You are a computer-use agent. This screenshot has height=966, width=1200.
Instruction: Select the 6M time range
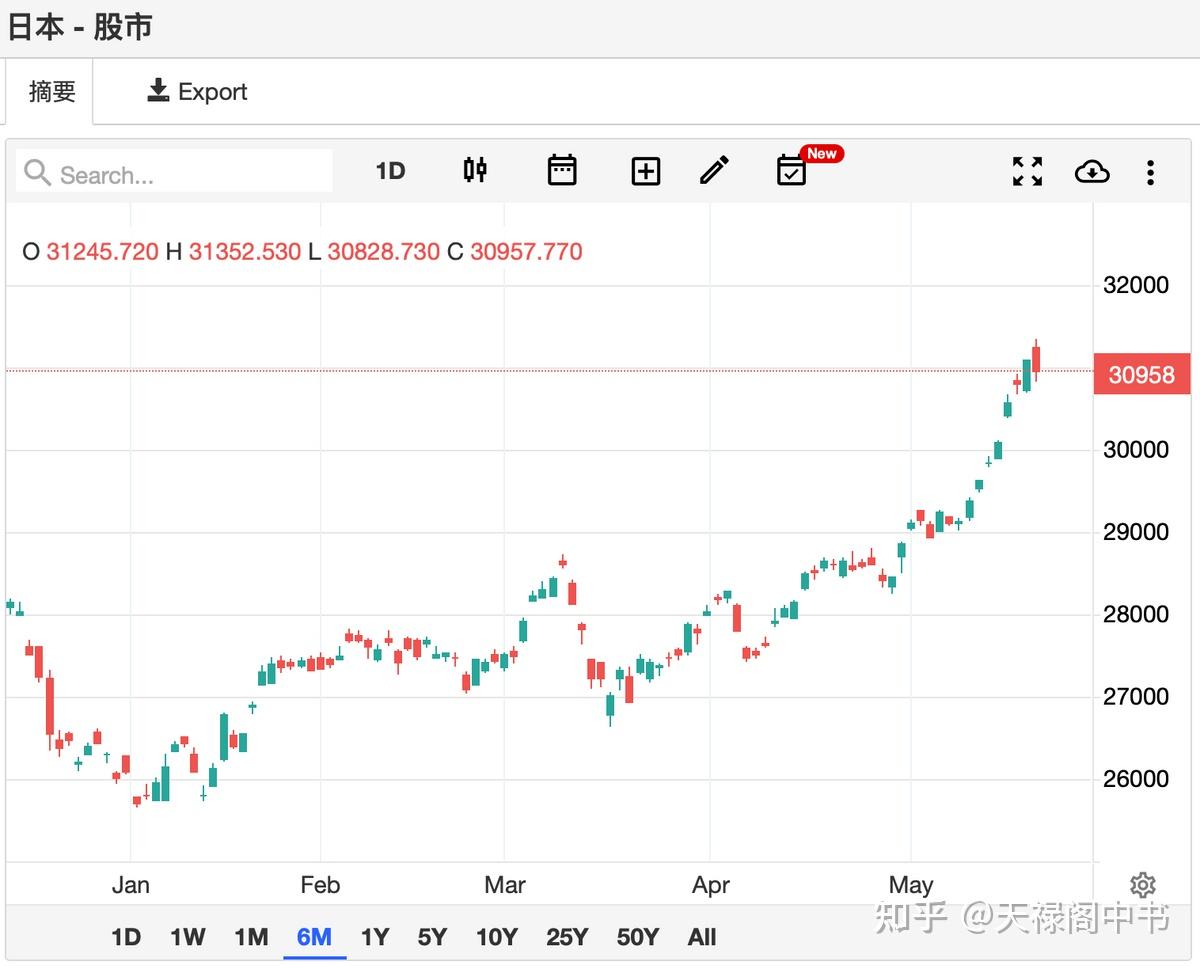tap(314, 937)
